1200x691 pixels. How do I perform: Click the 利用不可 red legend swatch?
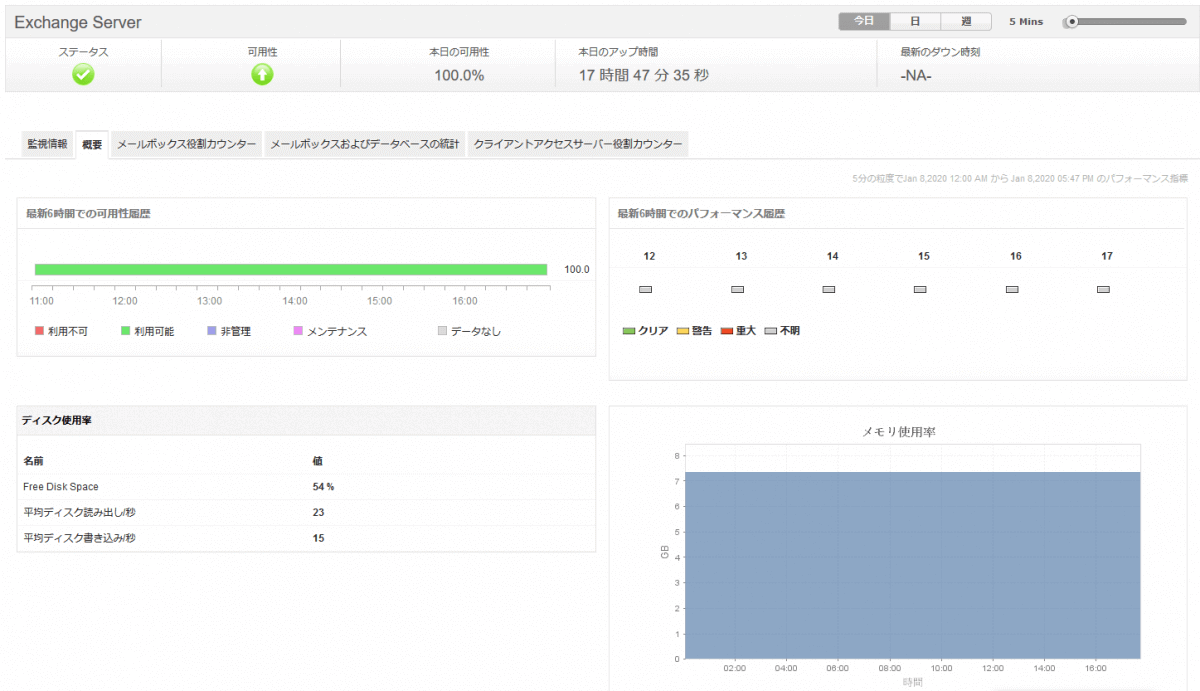click(x=40, y=331)
